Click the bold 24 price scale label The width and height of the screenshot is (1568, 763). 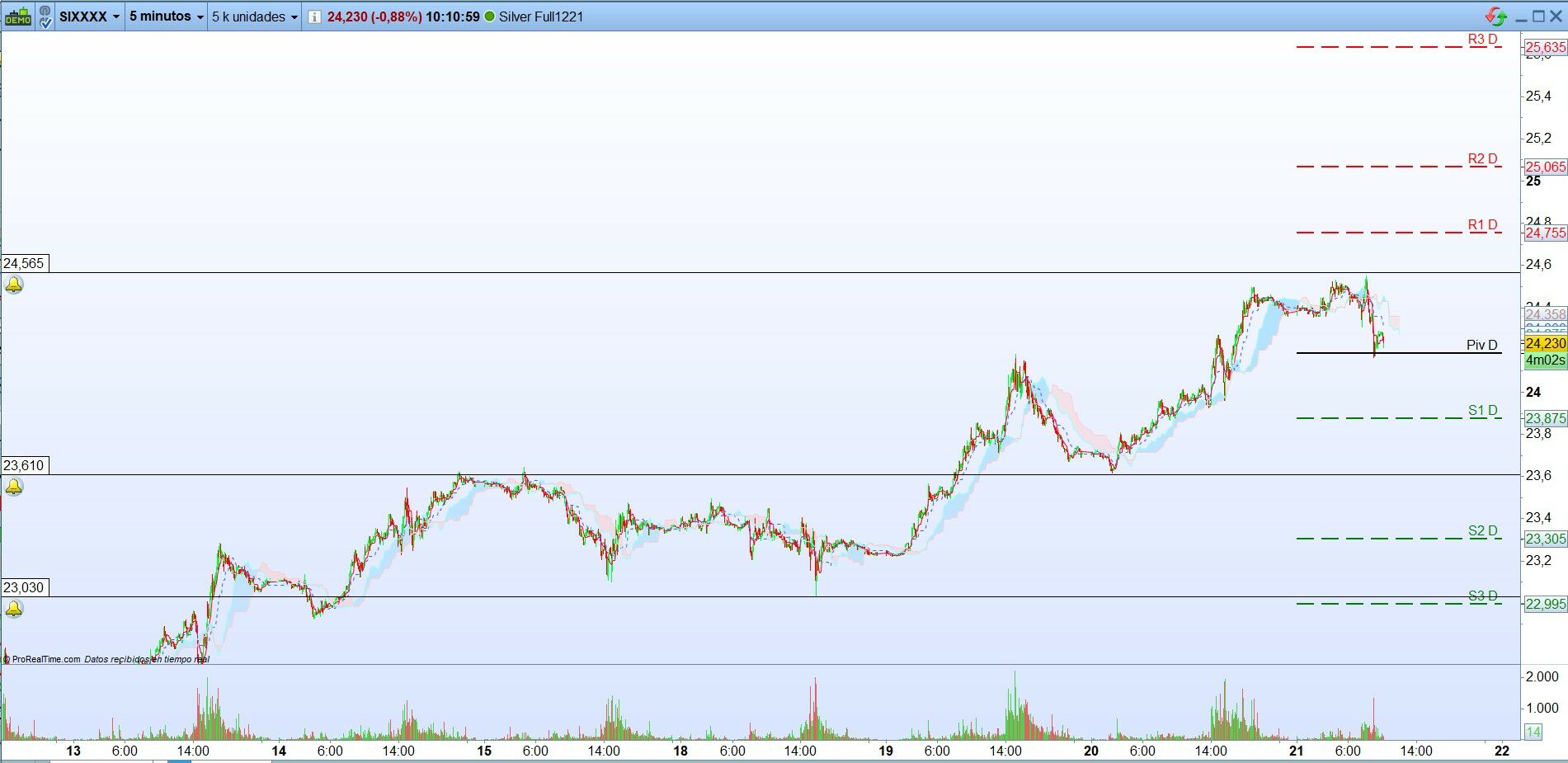point(1533,392)
